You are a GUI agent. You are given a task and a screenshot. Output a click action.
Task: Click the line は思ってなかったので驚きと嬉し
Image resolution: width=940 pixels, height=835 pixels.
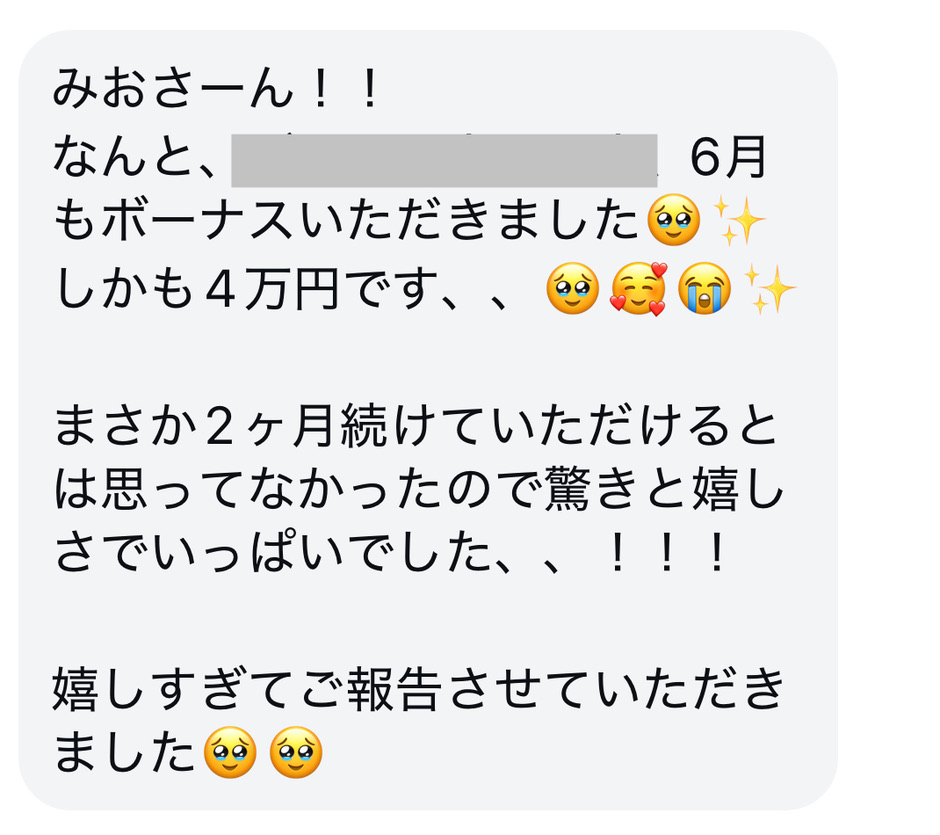[418, 490]
